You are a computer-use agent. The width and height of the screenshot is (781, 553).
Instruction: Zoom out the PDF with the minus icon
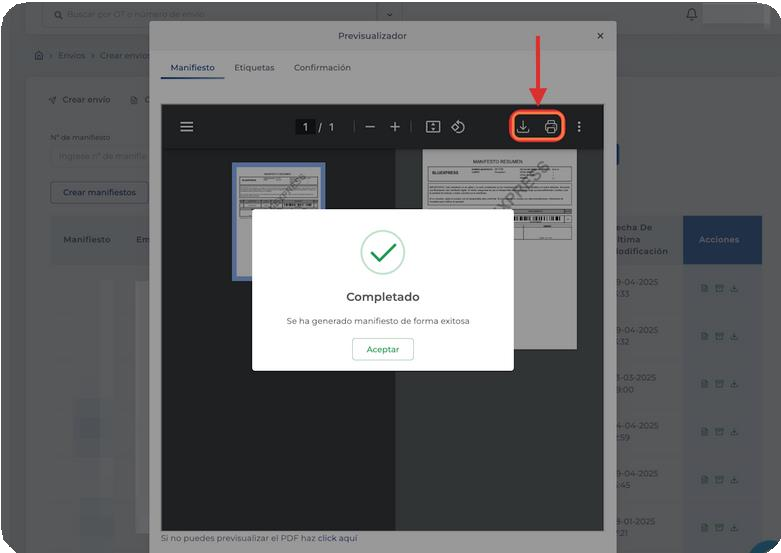(x=370, y=127)
